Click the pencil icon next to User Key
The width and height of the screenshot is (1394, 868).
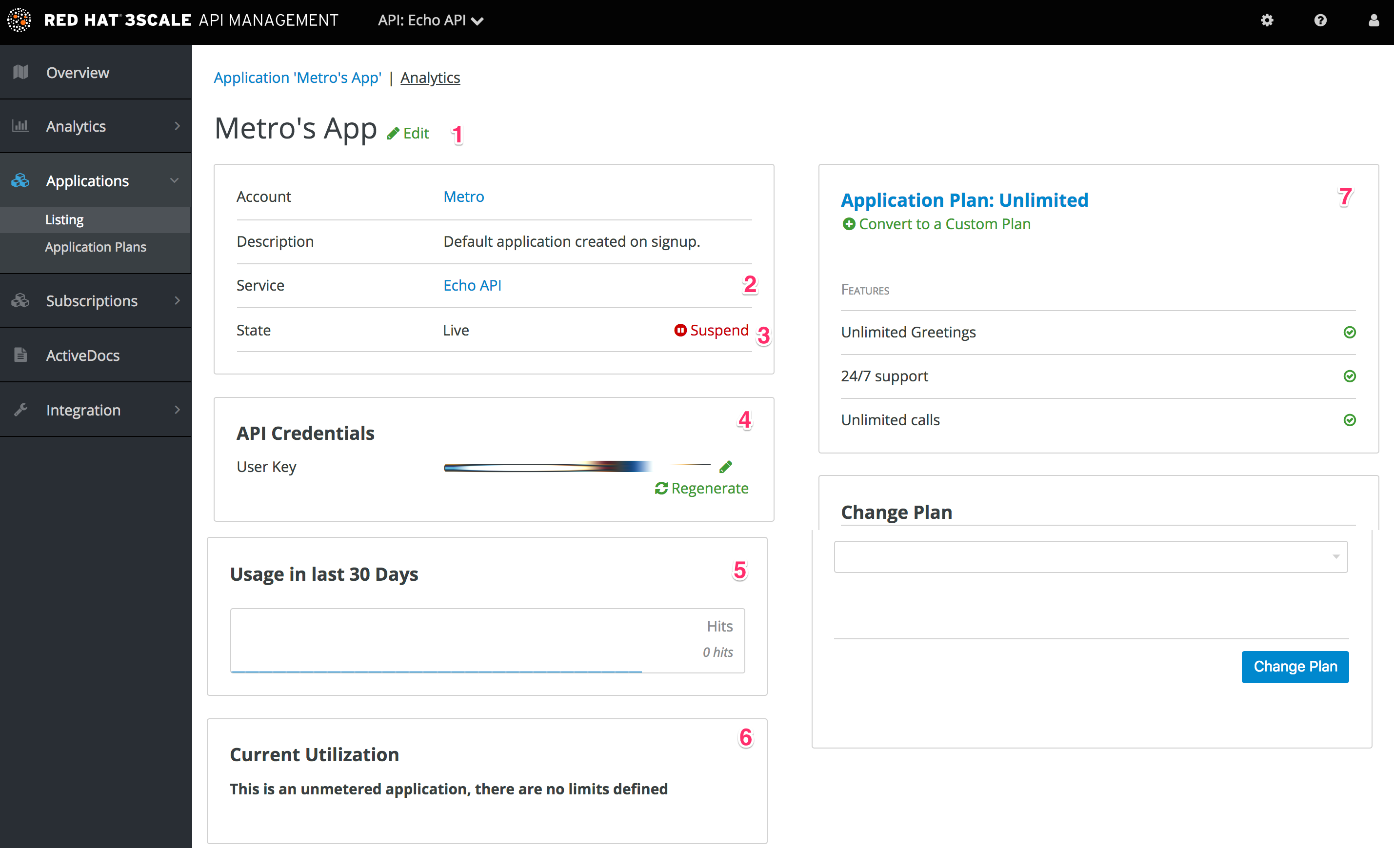[x=726, y=467]
